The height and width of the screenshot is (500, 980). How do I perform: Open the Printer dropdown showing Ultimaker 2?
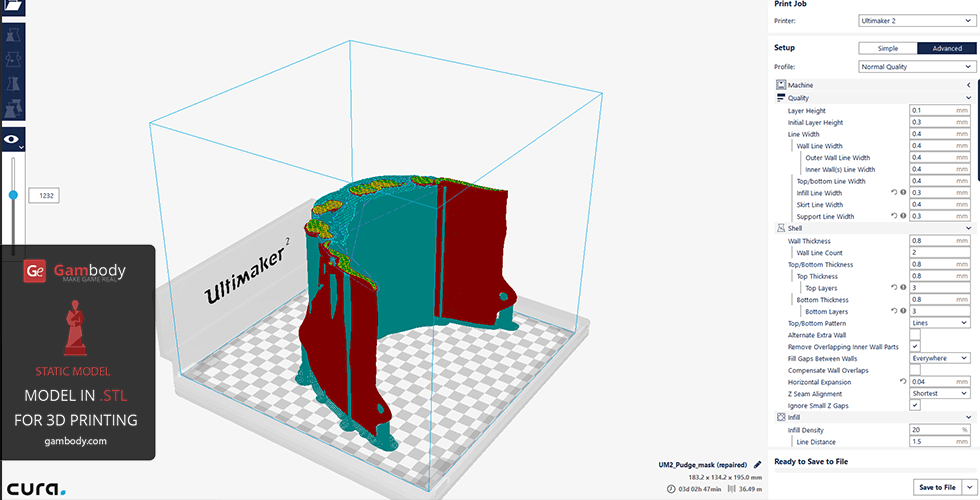(916, 20)
